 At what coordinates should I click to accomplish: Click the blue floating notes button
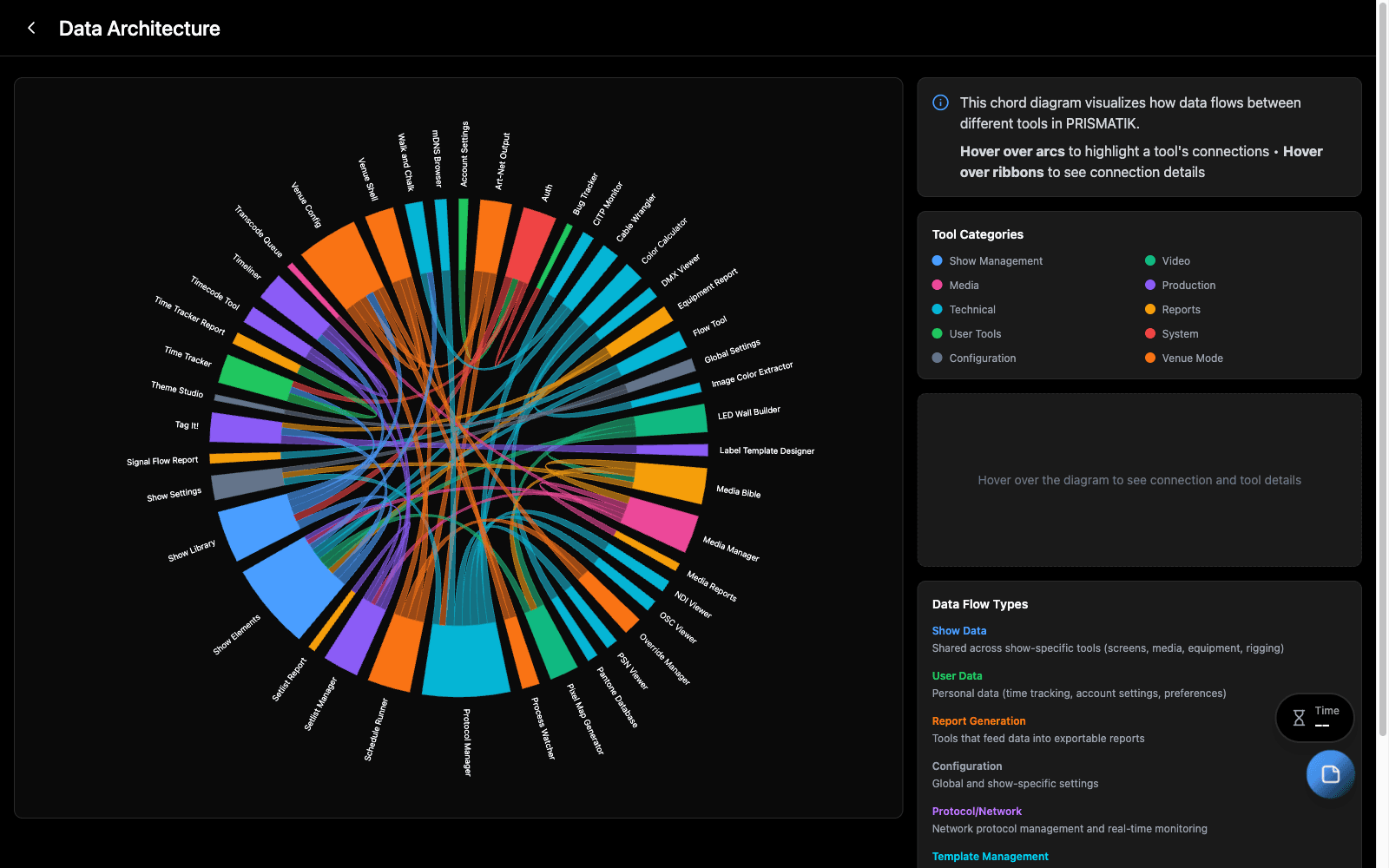pos(1330,774)
